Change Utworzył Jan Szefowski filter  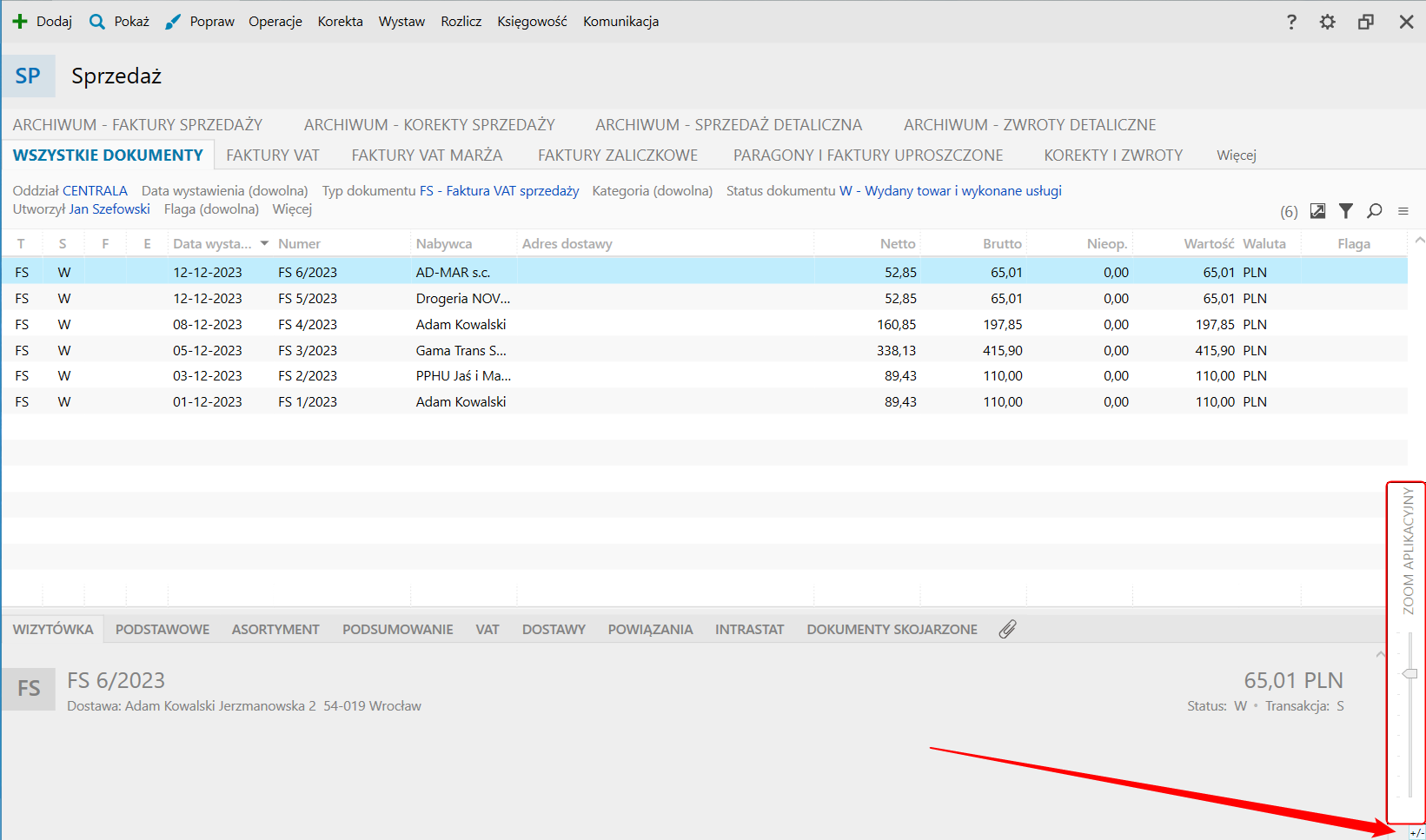[81, 209]
